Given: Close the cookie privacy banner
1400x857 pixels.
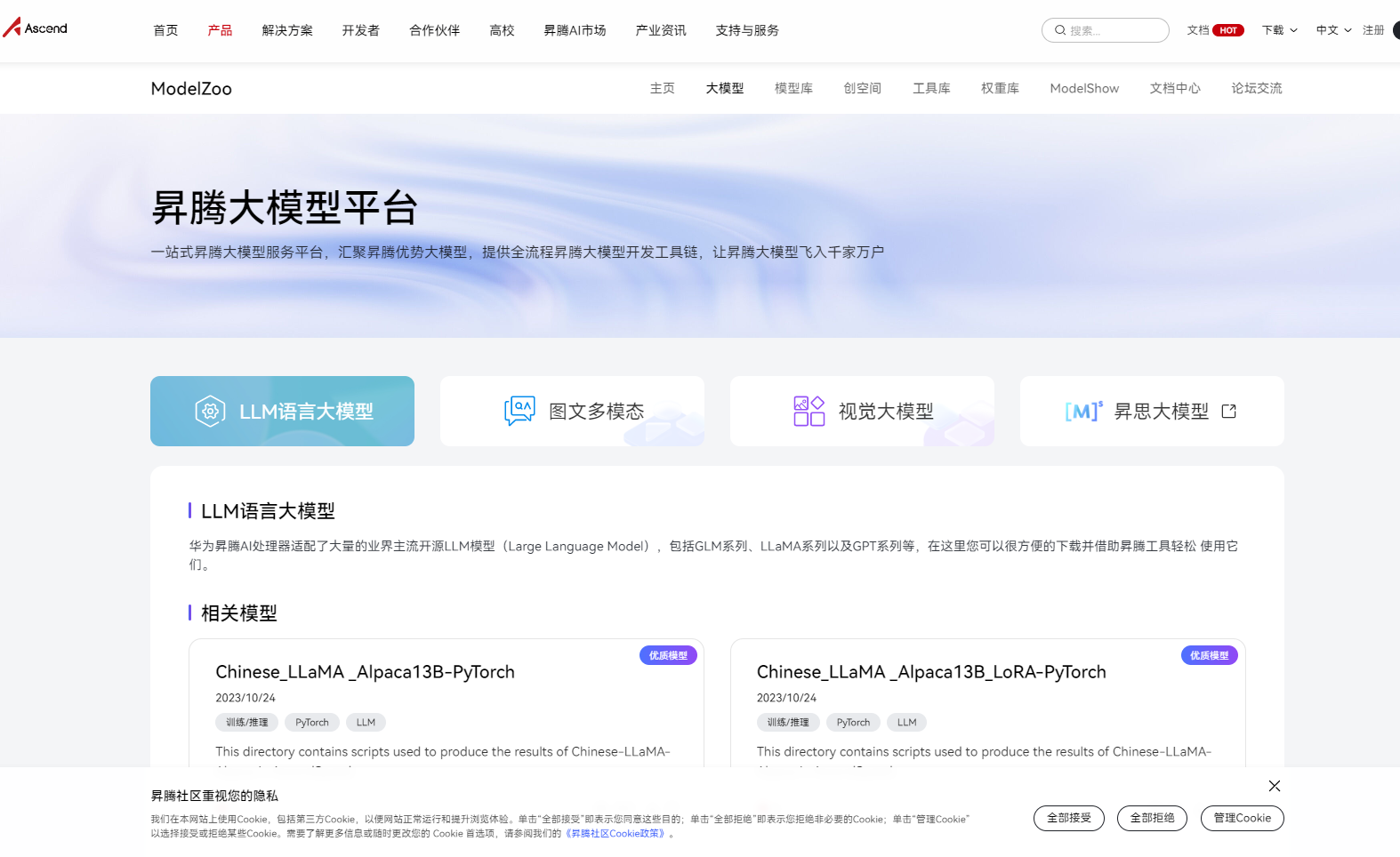Looking at the screenshot, I should [x=1275, y=786].
